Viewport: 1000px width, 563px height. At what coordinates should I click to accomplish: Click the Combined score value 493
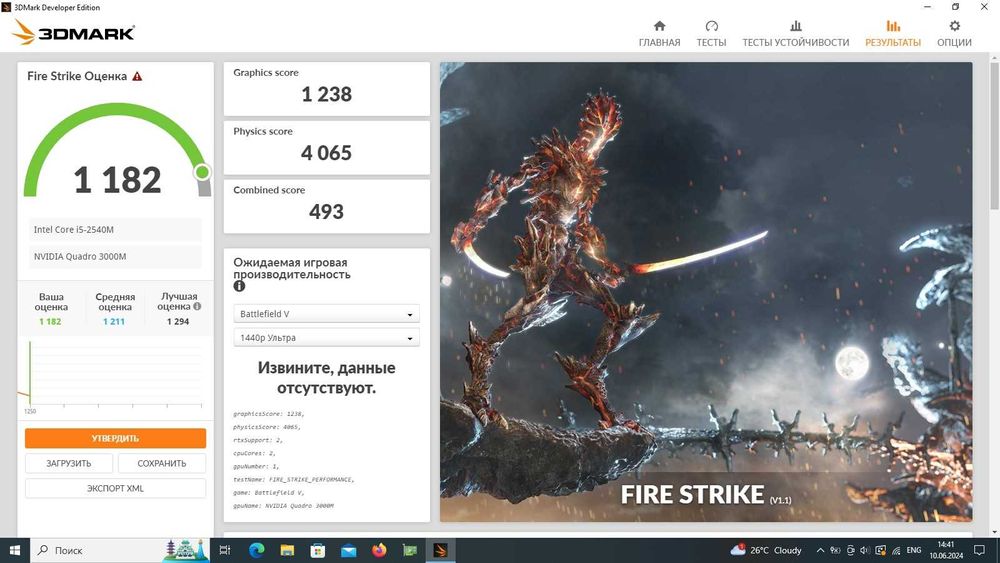tap(327, 212)
